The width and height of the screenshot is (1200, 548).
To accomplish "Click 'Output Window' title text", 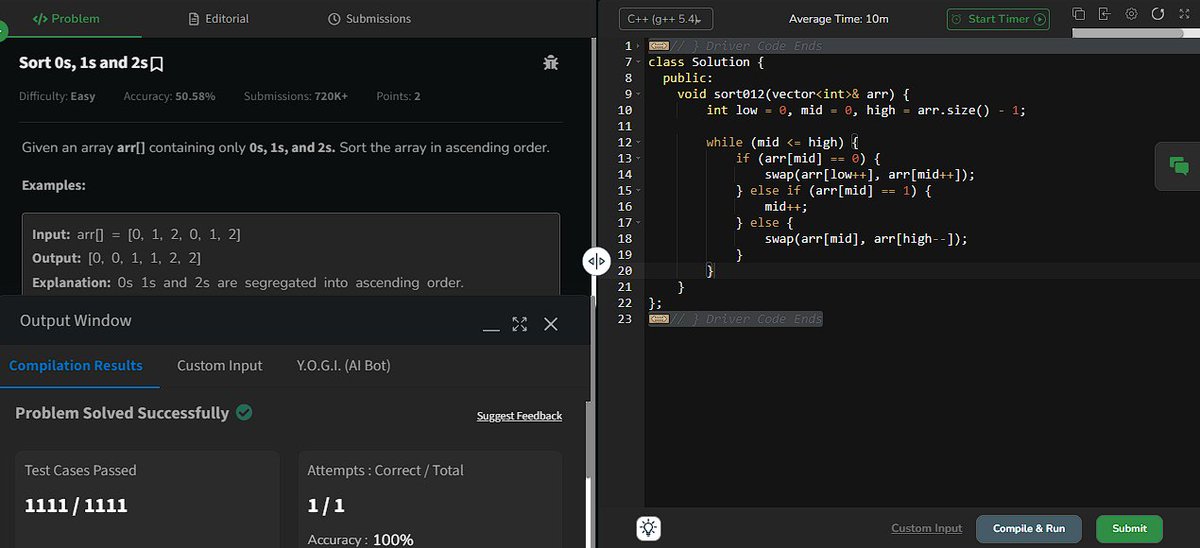I will pos(76,321).
